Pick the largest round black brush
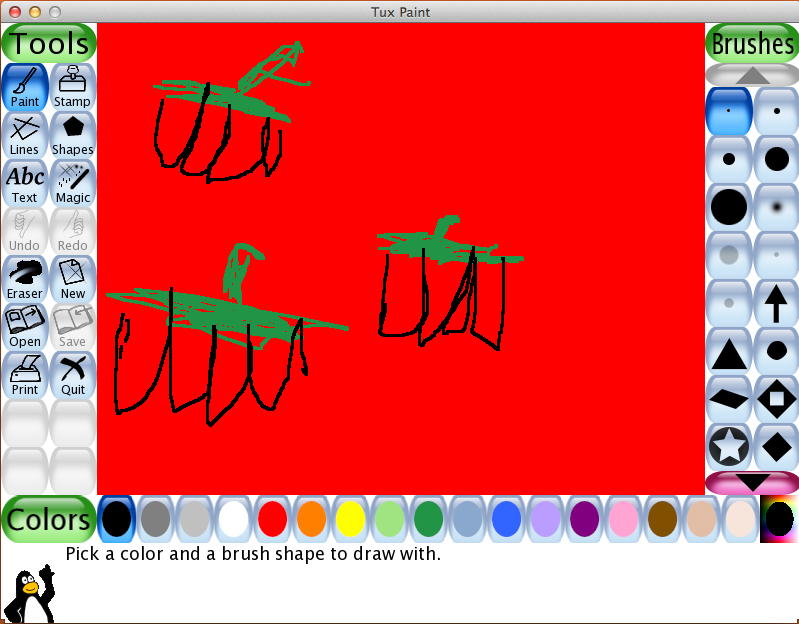This screenshot has height=624, width=799. click(x=729, y=206)
